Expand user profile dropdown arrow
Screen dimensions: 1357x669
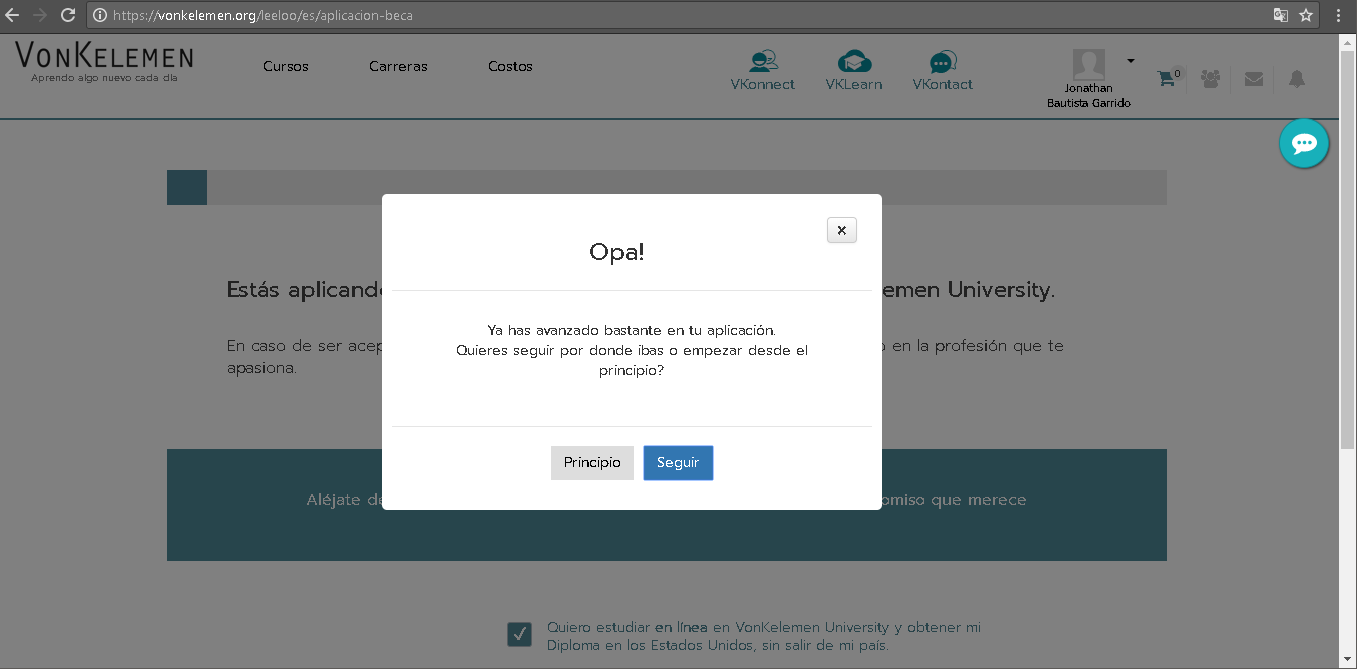pos(1131,61)
